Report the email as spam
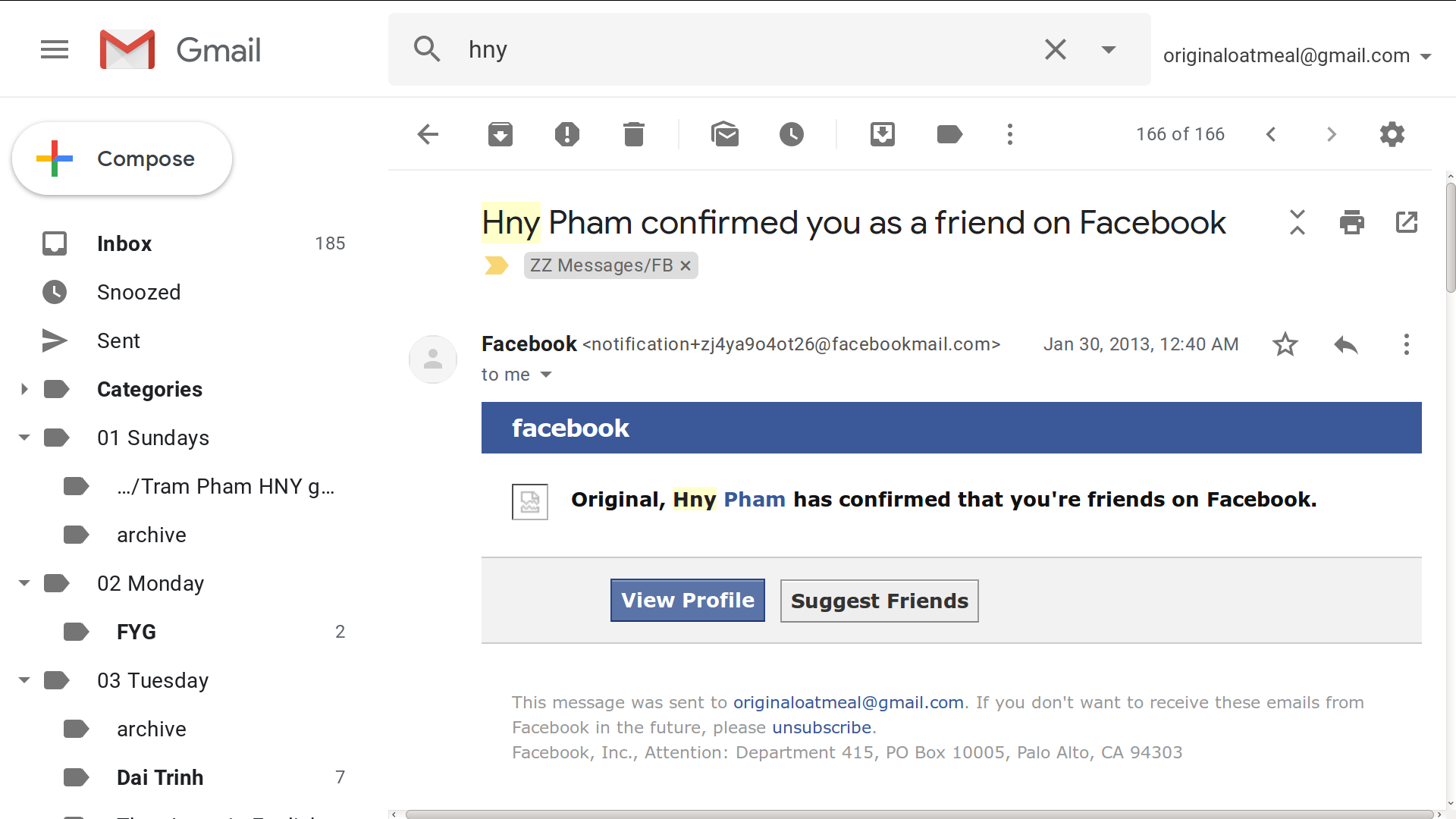The height and width of the screenshot is (819, 1456). click(567, 134)
